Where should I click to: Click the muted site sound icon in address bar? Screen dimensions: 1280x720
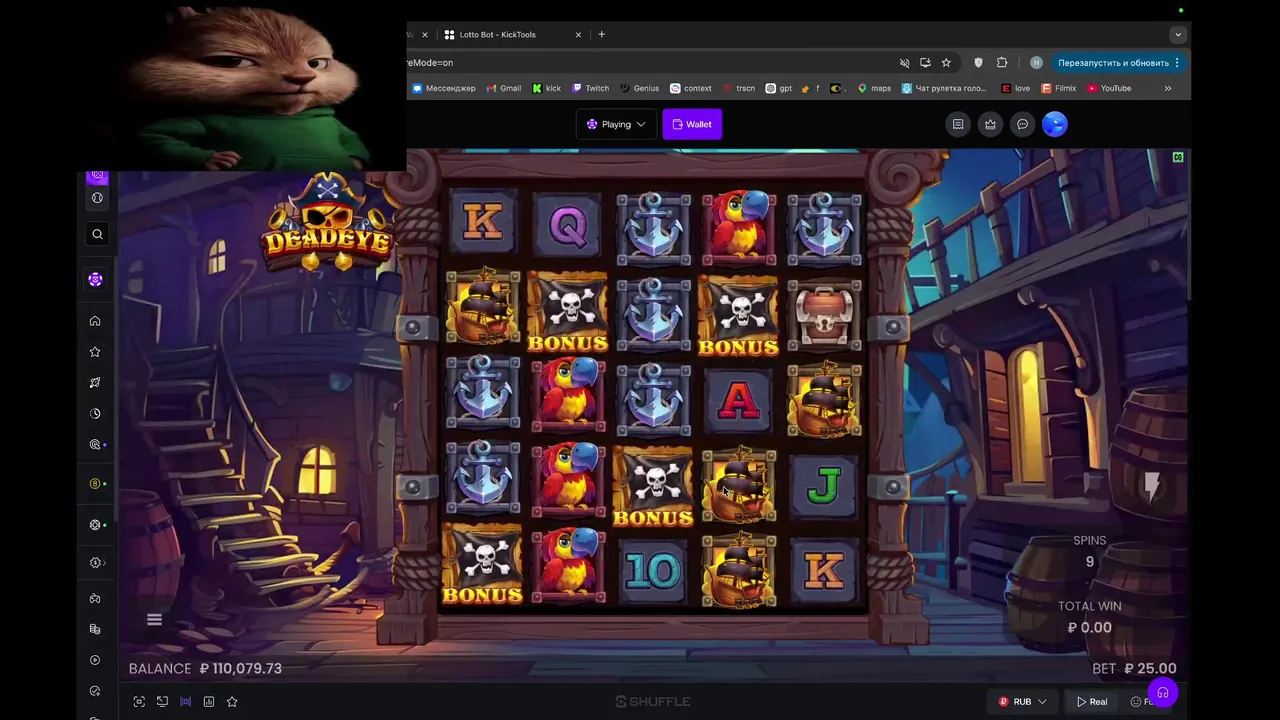[904, 62]
